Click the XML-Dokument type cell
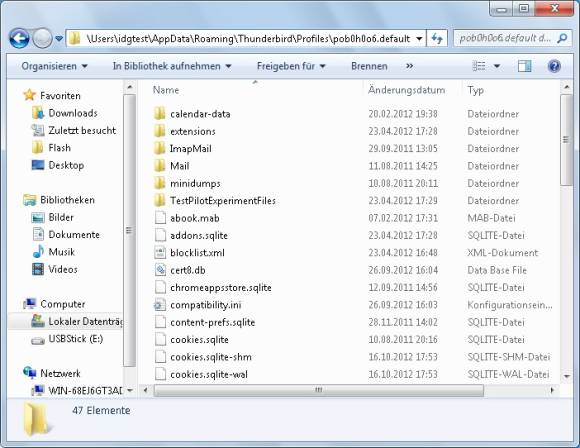 [503, 253]
